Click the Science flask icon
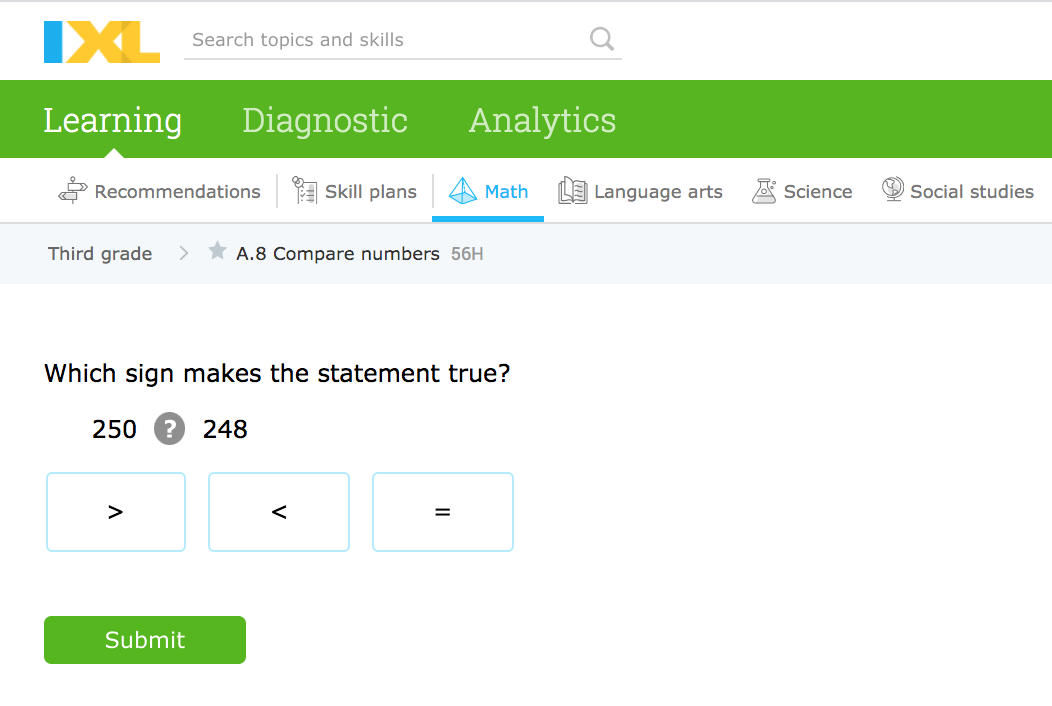Image resolution: width=1052 pixels, height=706 pixels. 764,191
